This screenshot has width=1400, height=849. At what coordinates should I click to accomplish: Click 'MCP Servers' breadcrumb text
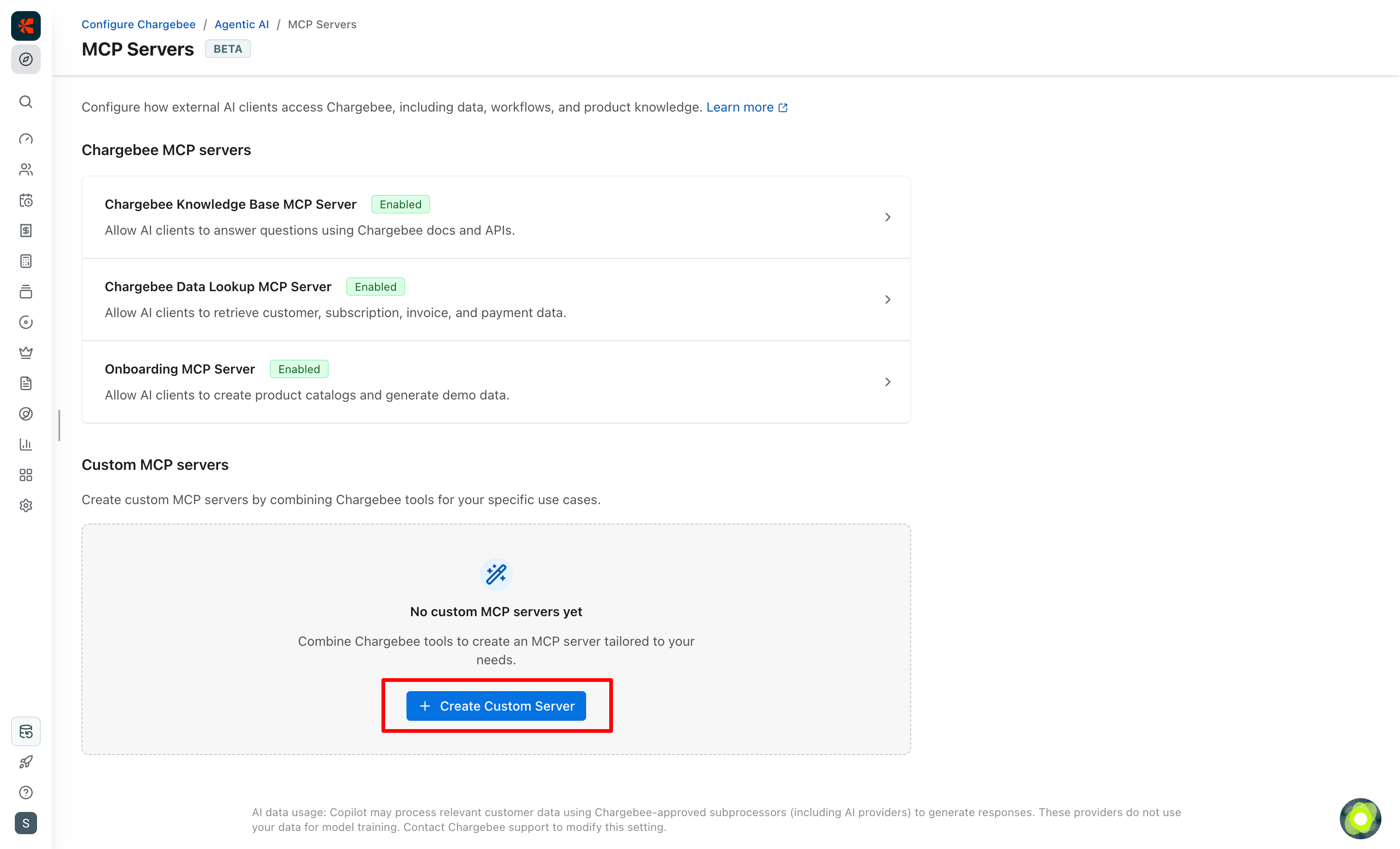point(322,25)
